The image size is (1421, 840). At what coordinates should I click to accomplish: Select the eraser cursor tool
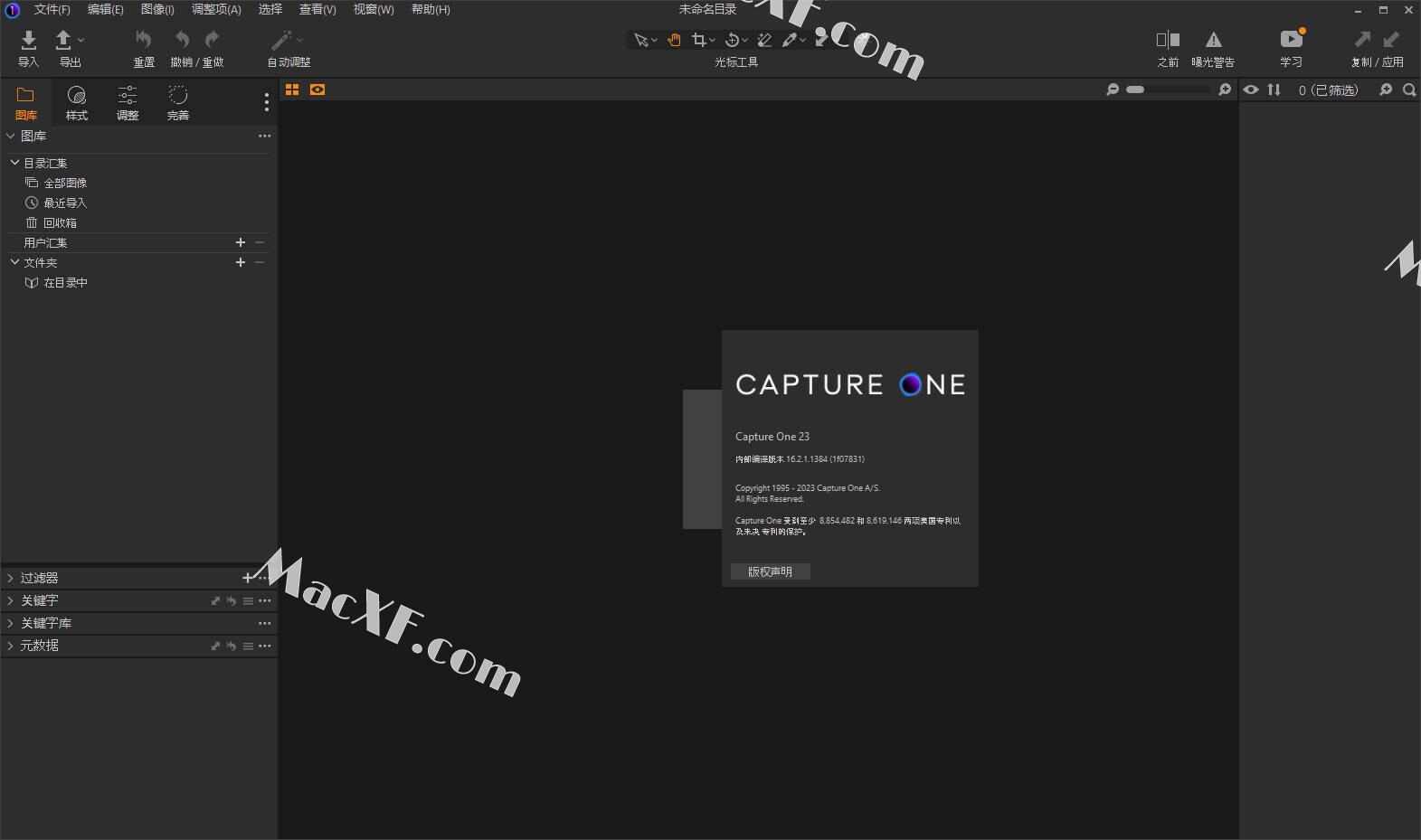[x=764, y=40]
